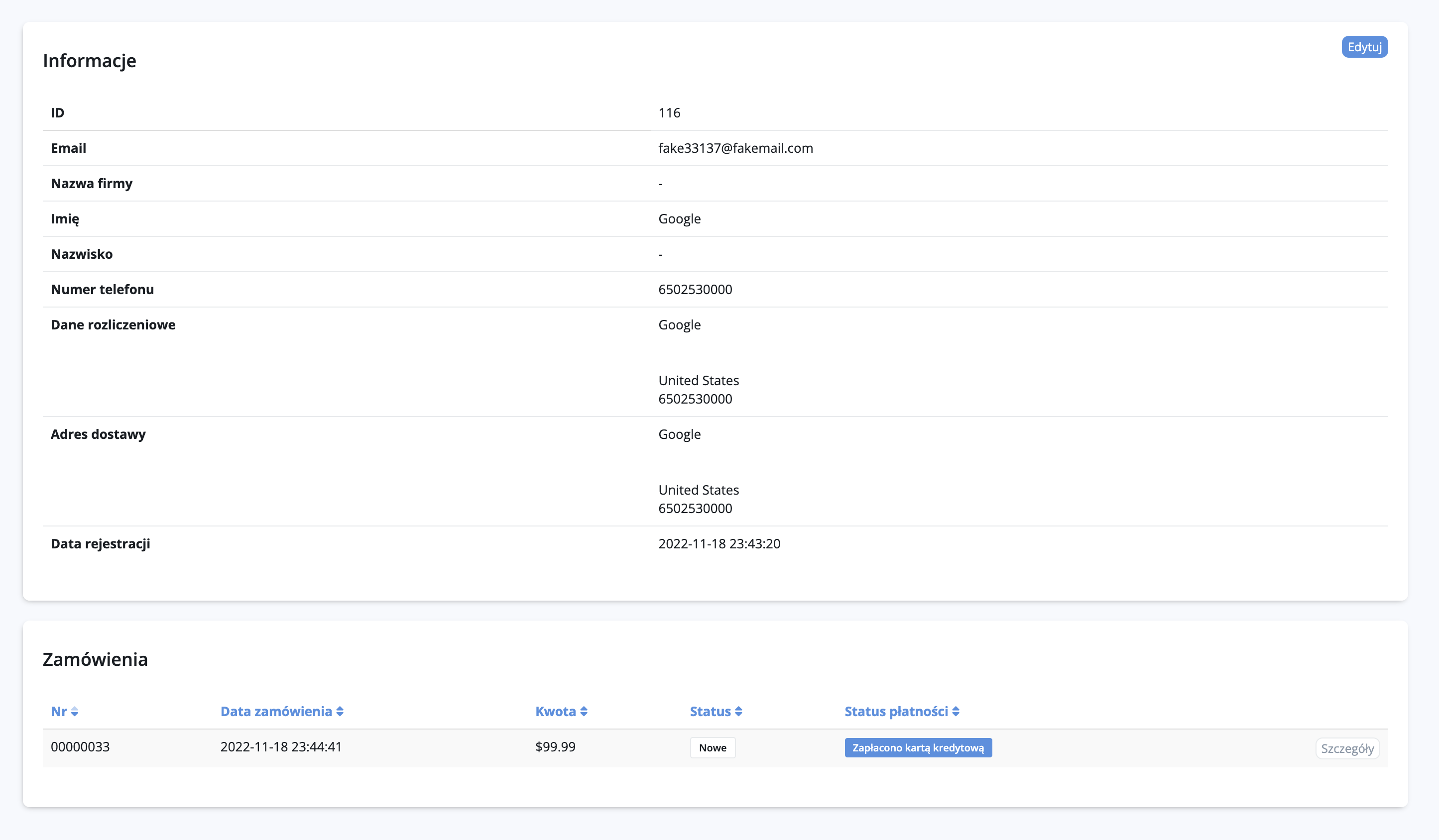
Task: Click the email fake33137@fakemail.com
Action: point(735,148)
